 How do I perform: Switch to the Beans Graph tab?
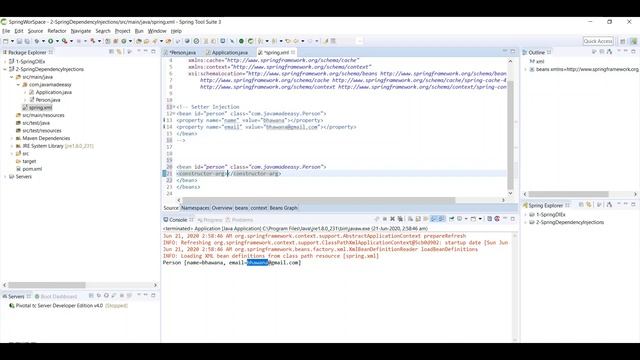283,208
